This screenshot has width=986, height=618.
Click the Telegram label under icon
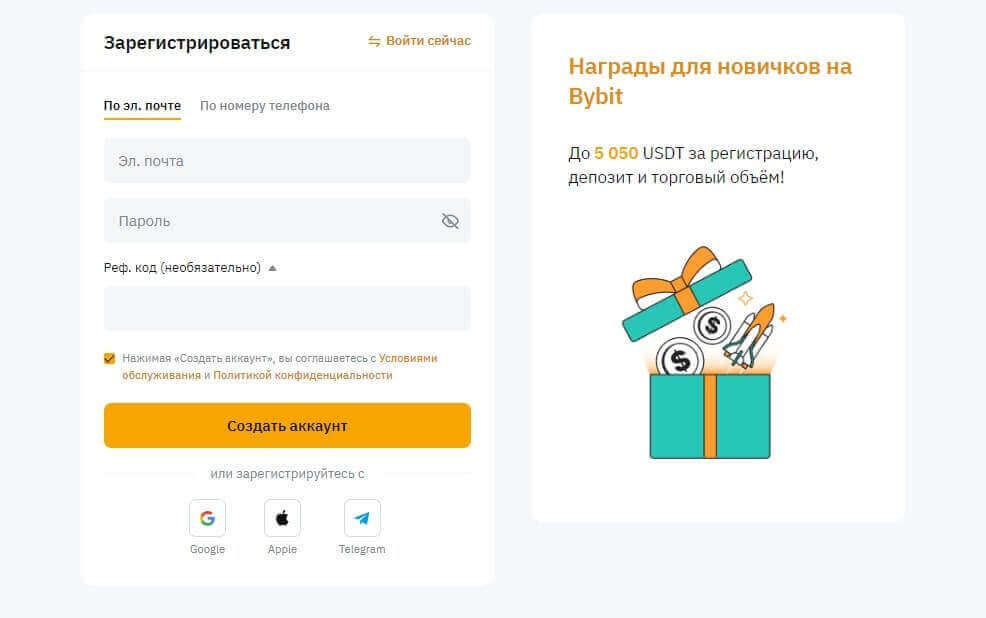(362, 549)
